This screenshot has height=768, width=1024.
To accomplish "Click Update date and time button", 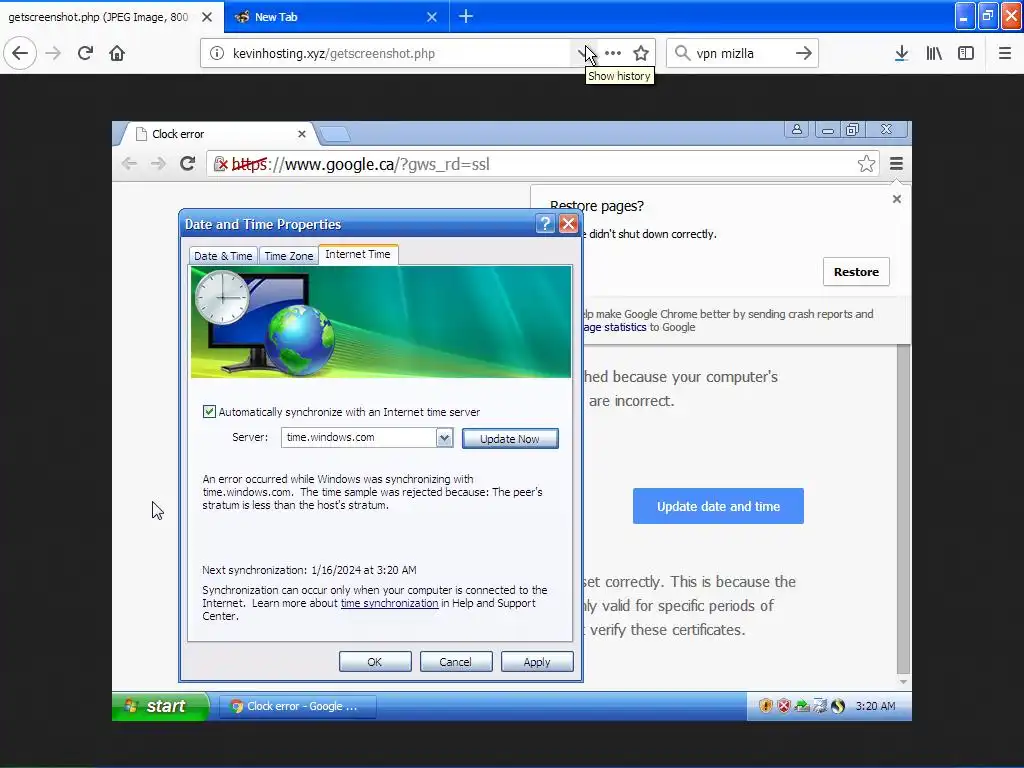I will point(718,506).
